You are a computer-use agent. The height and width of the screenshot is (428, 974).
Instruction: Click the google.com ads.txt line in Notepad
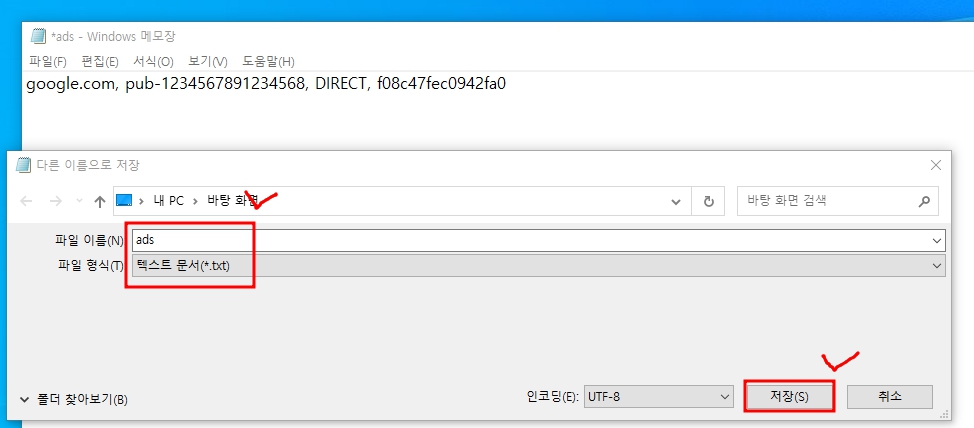point(266,84)
